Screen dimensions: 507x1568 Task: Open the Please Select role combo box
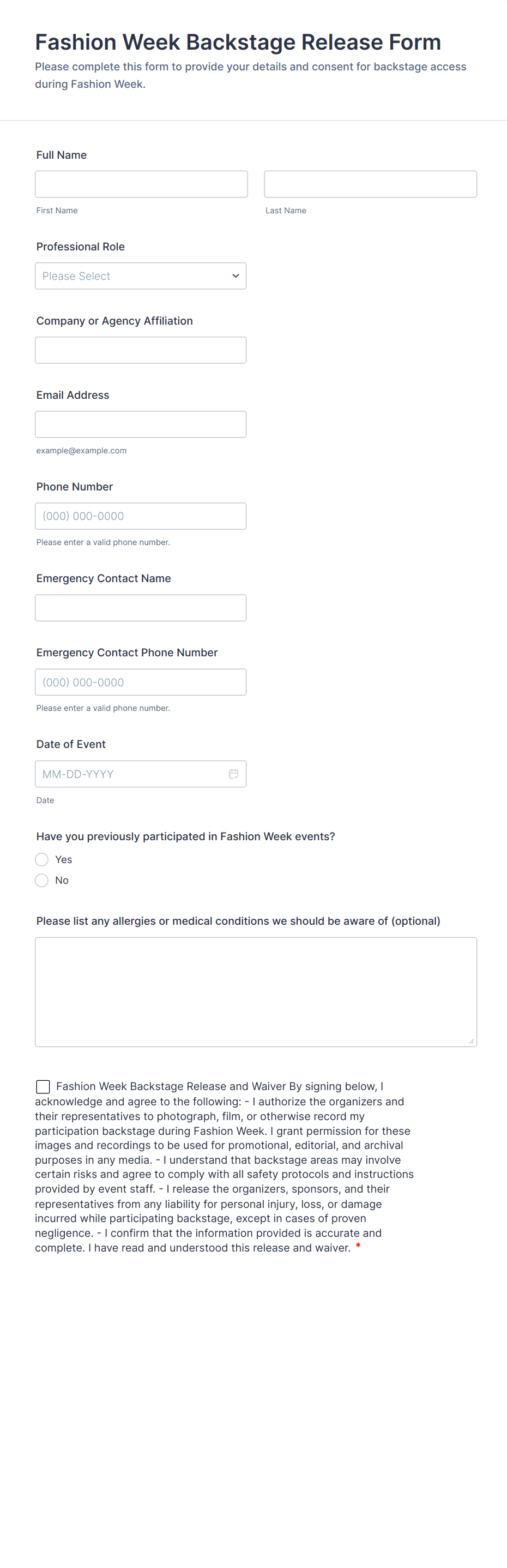(x=134, y=276)
